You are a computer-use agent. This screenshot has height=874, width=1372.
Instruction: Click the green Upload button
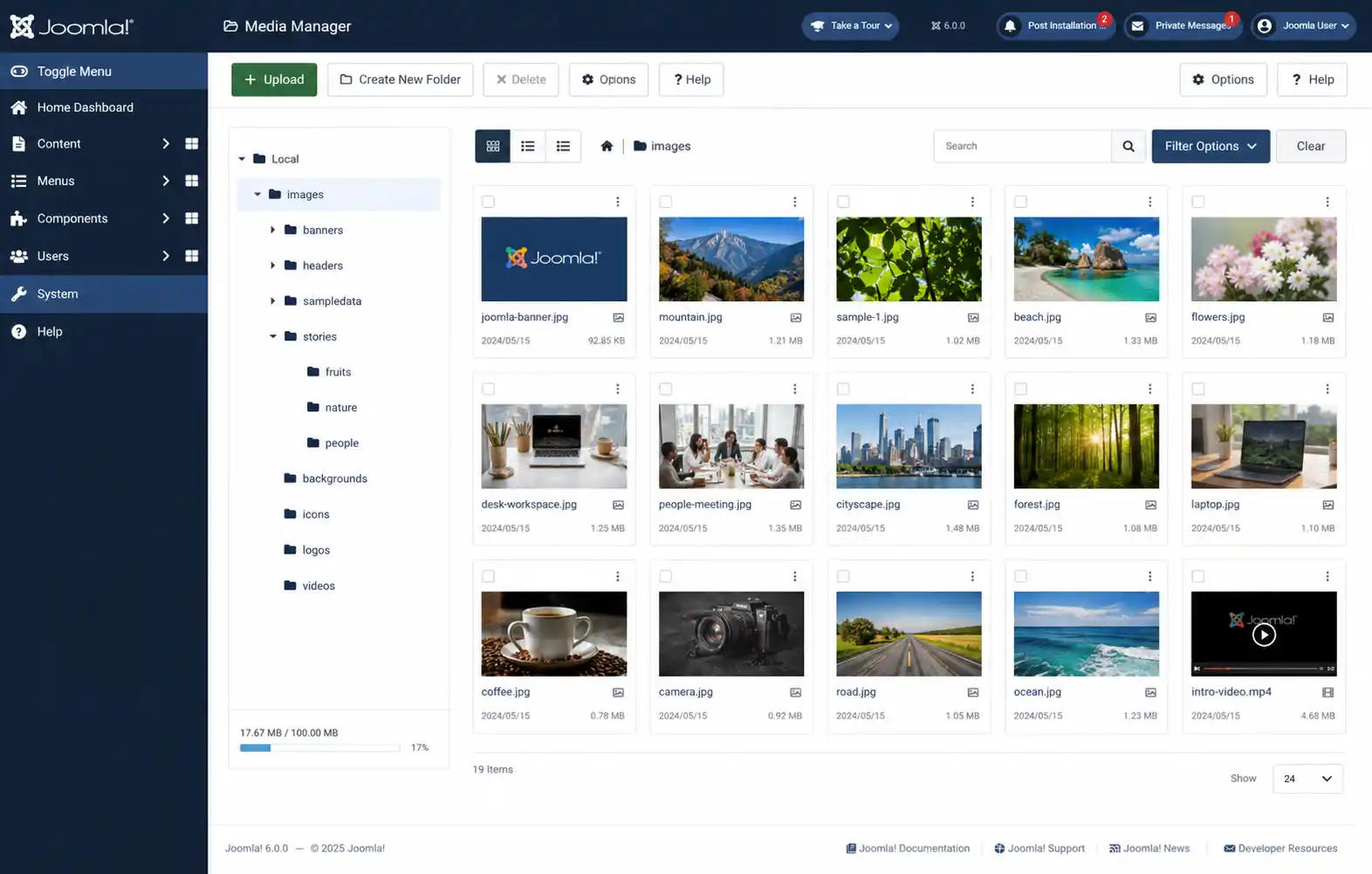click(x=274, y=79)
